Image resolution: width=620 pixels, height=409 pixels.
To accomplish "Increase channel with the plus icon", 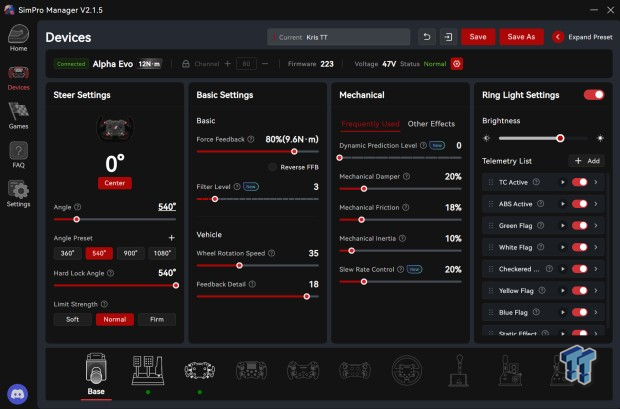I will [228, 64].
